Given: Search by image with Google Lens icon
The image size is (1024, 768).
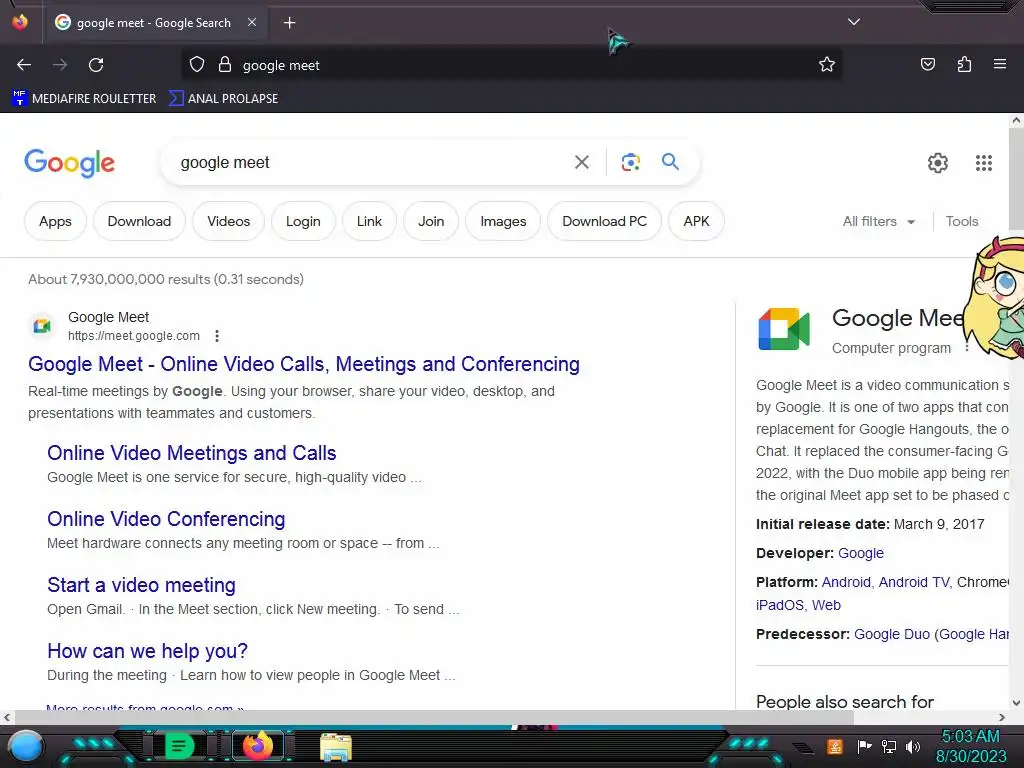Looking at the screenshot, I should pyautogui.click(x=630, y=162).
